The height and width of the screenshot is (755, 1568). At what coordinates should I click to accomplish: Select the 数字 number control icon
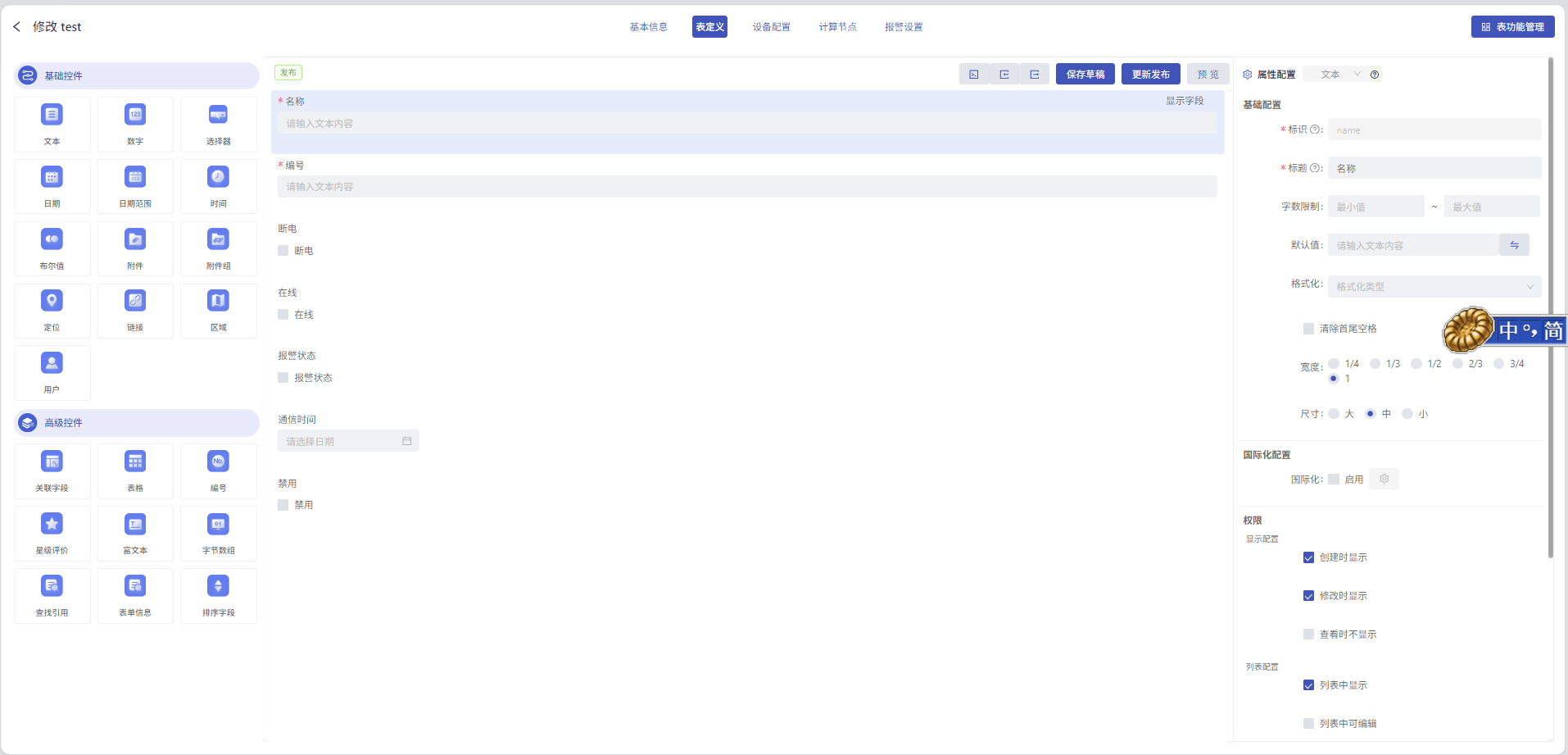coord(135,115)
